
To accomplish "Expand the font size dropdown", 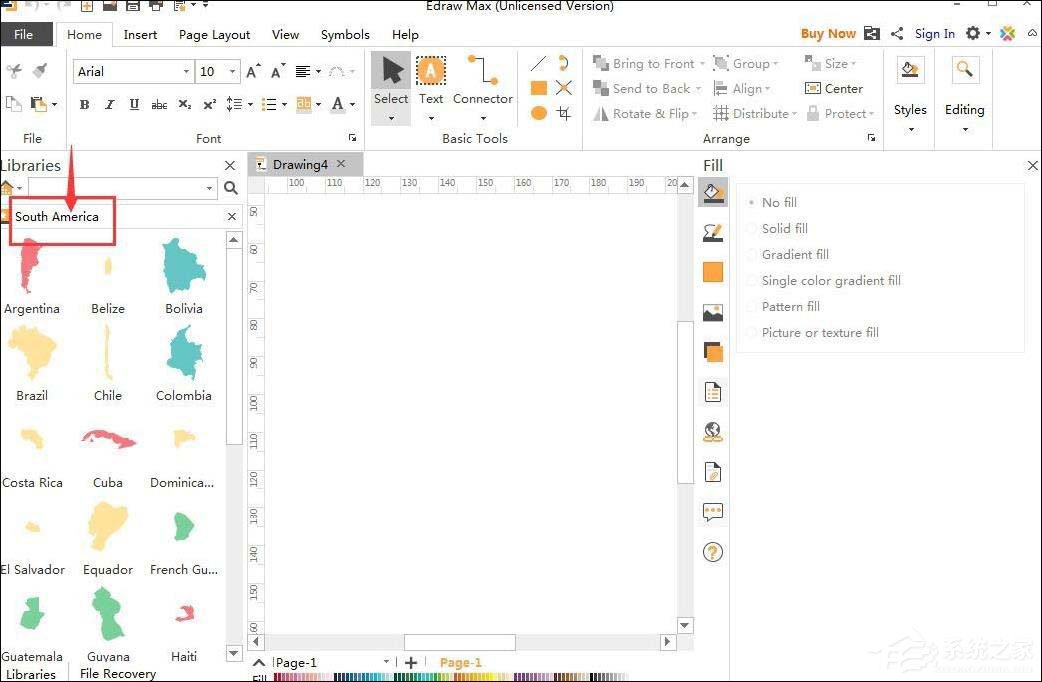I will click(233, 72).
